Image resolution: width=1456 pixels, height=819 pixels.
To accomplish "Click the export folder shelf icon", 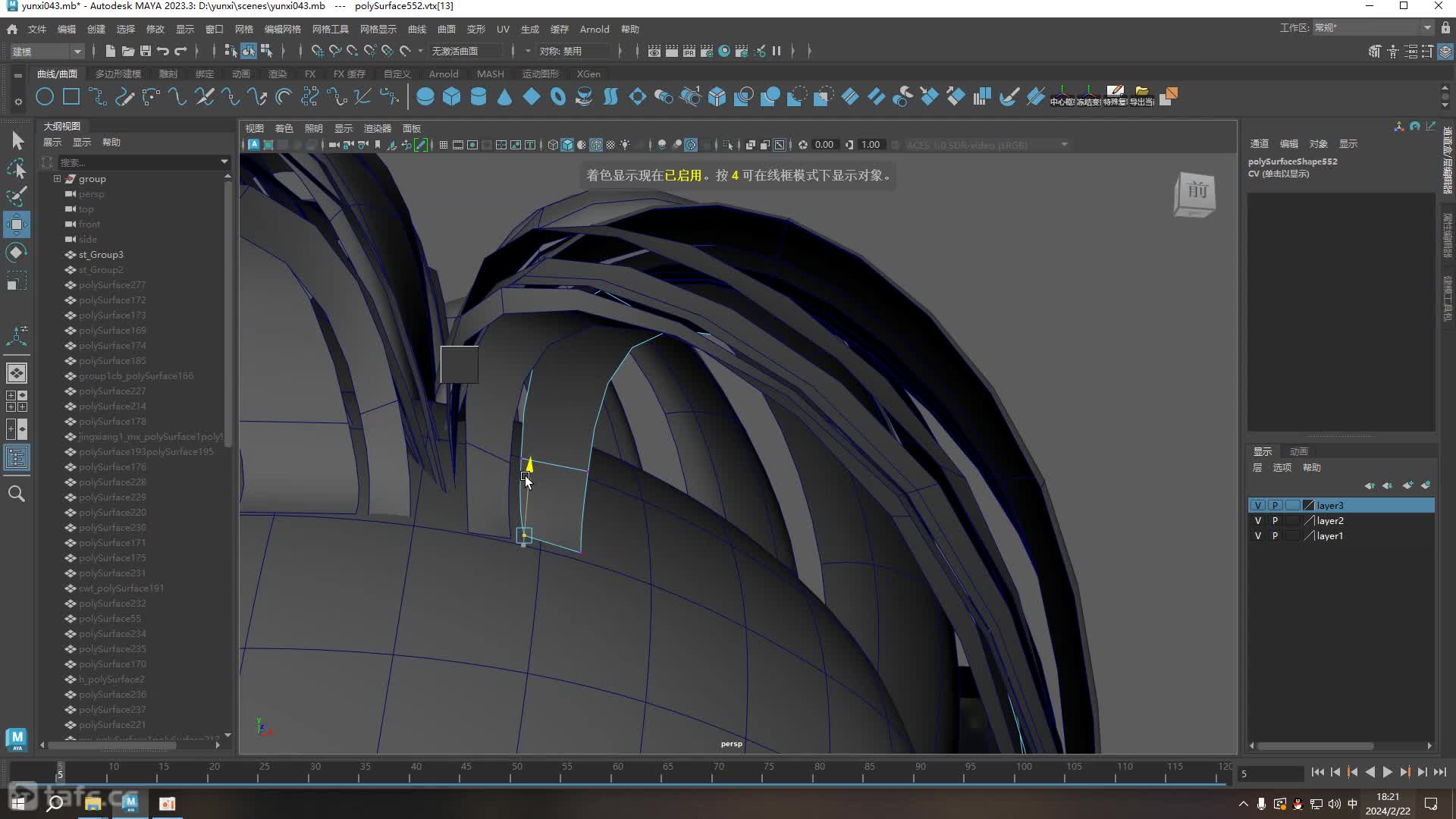I will (1141, 96).
